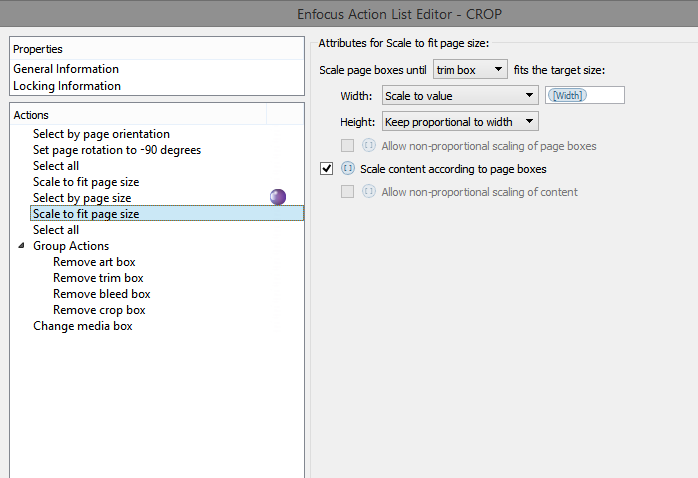
Task: Toggle Allow non-proportional scaling of content checkbox
Action: point(347,192)
